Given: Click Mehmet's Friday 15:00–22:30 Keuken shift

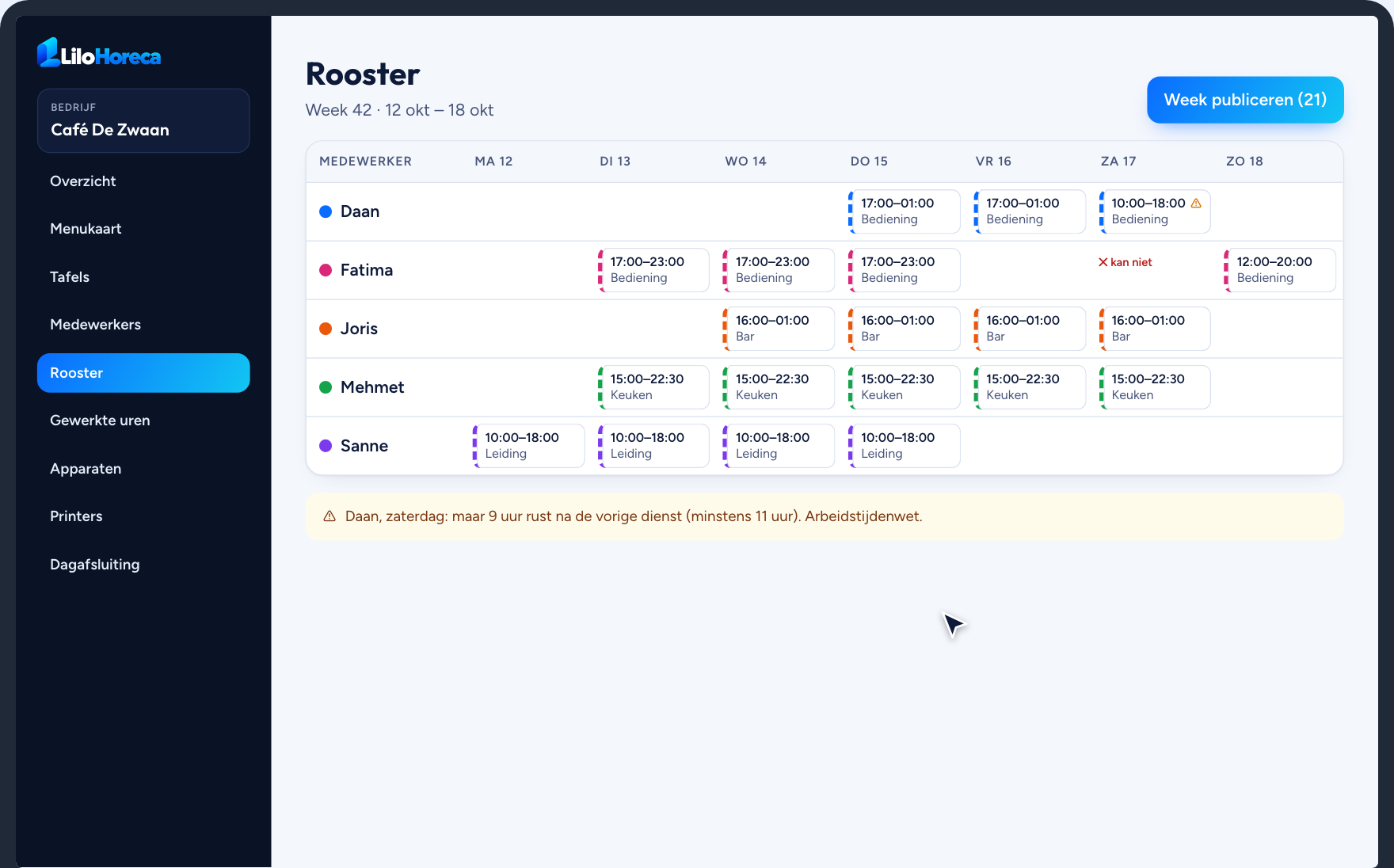Looking at the screenshot, I should coord(1030,387).
